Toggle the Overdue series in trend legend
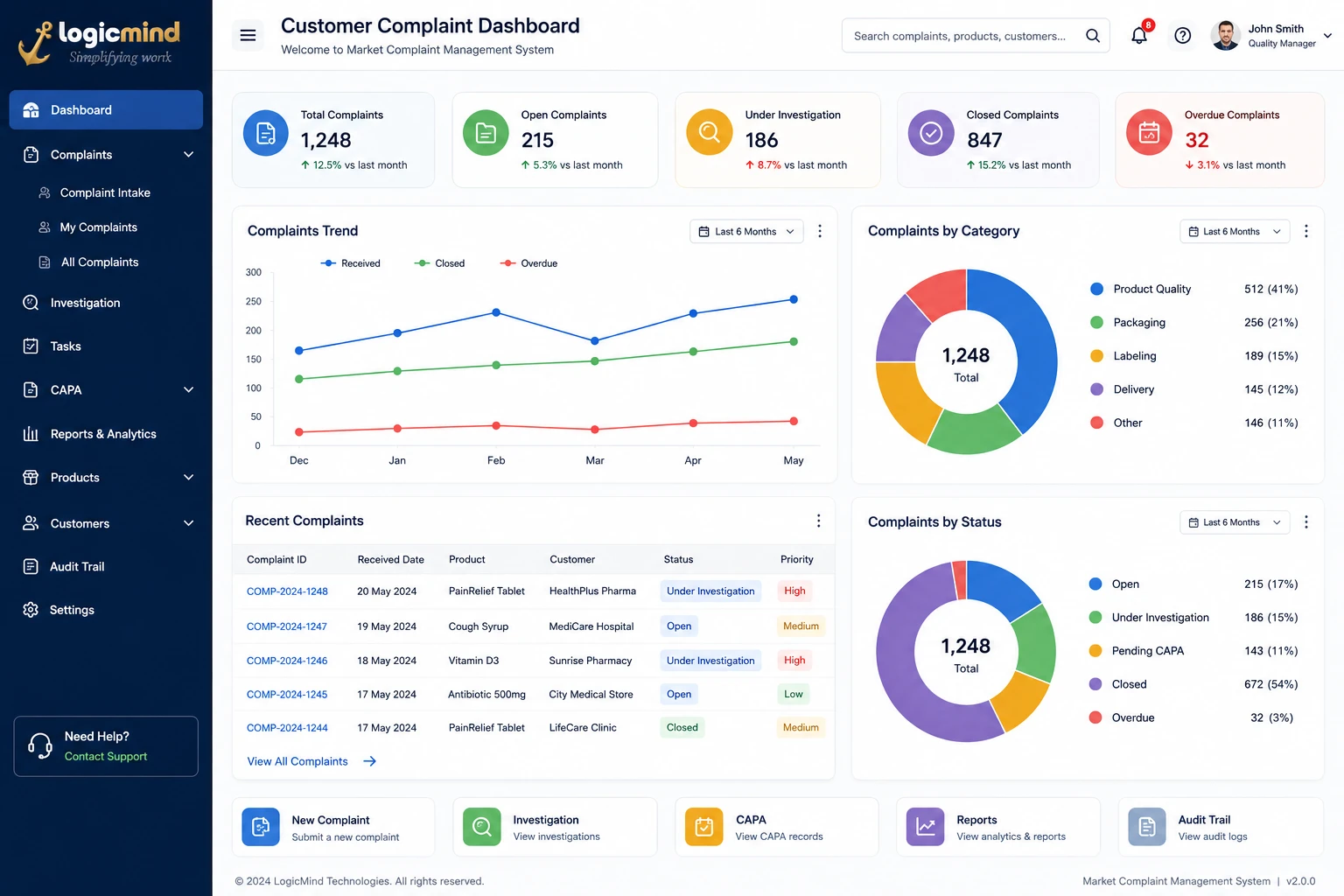This screenshot has width=1344, height=896. tap(528, 263)
